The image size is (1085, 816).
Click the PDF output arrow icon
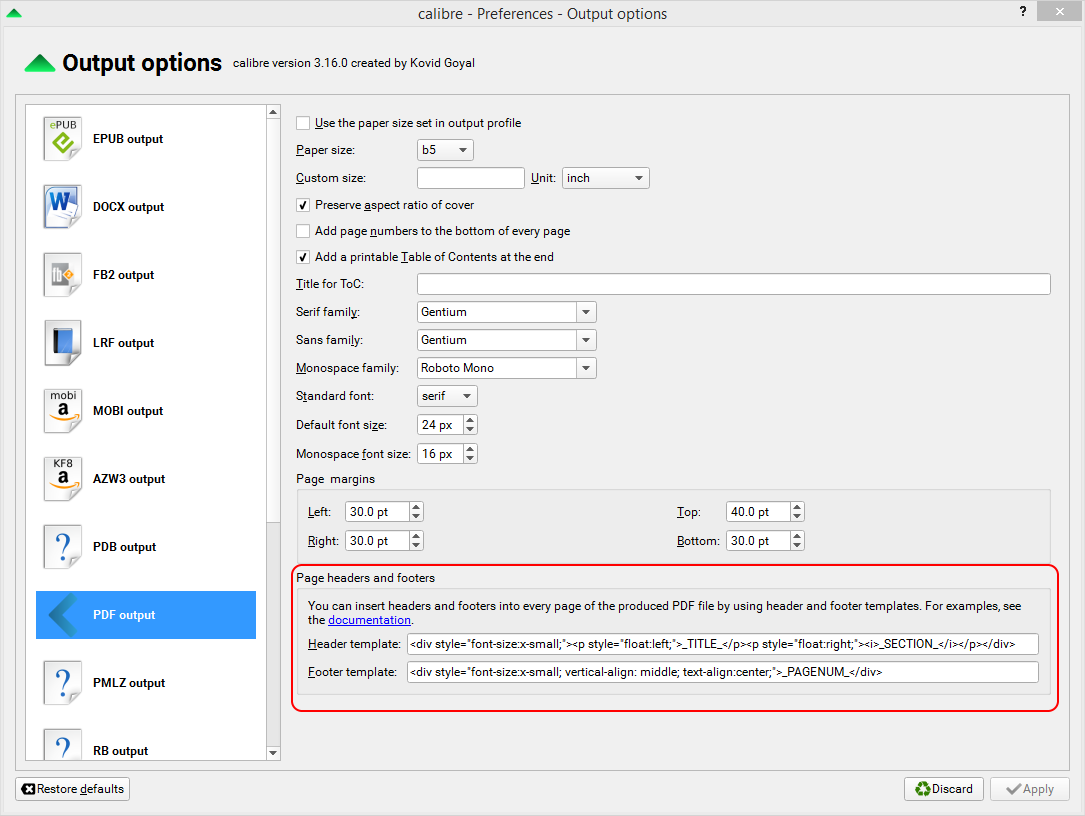pyautogui.click(x=63, y=615)
